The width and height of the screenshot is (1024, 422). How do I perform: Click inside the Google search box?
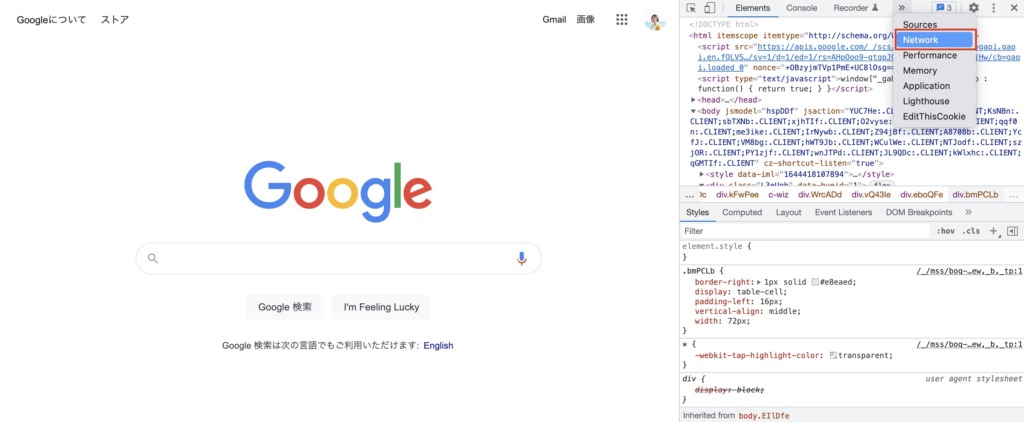click(x=338, y=259)
